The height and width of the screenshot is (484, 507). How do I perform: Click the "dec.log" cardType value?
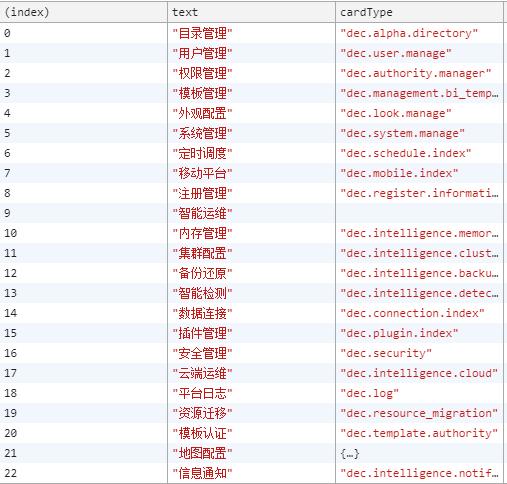[369, 393]
